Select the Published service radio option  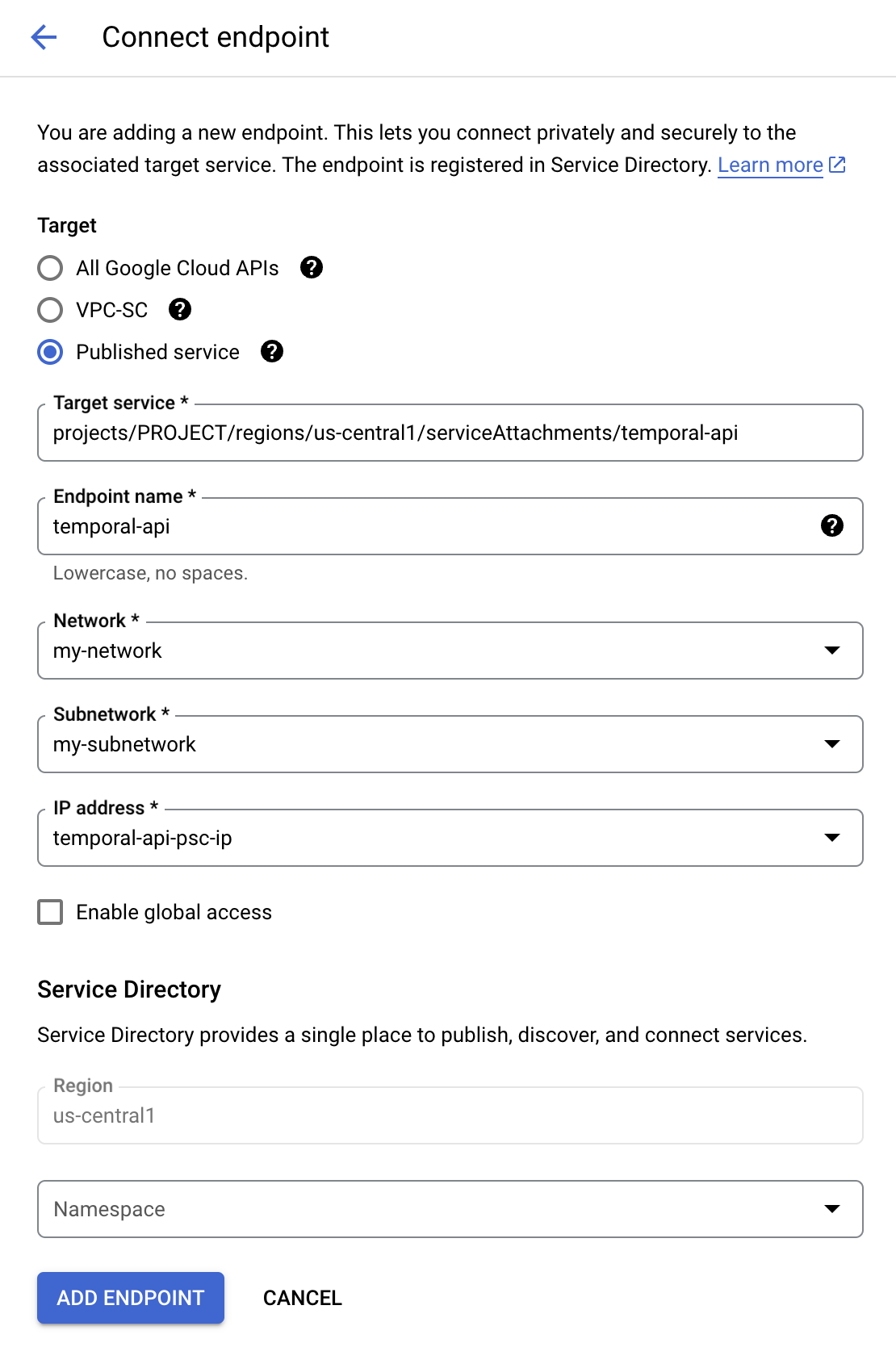[49, 352]
